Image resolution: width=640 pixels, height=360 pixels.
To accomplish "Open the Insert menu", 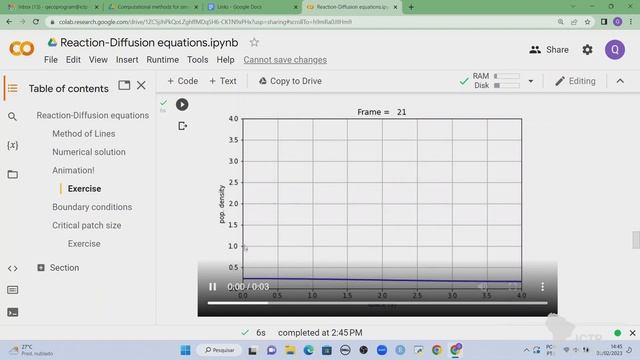I will click(x=127, y=60).
